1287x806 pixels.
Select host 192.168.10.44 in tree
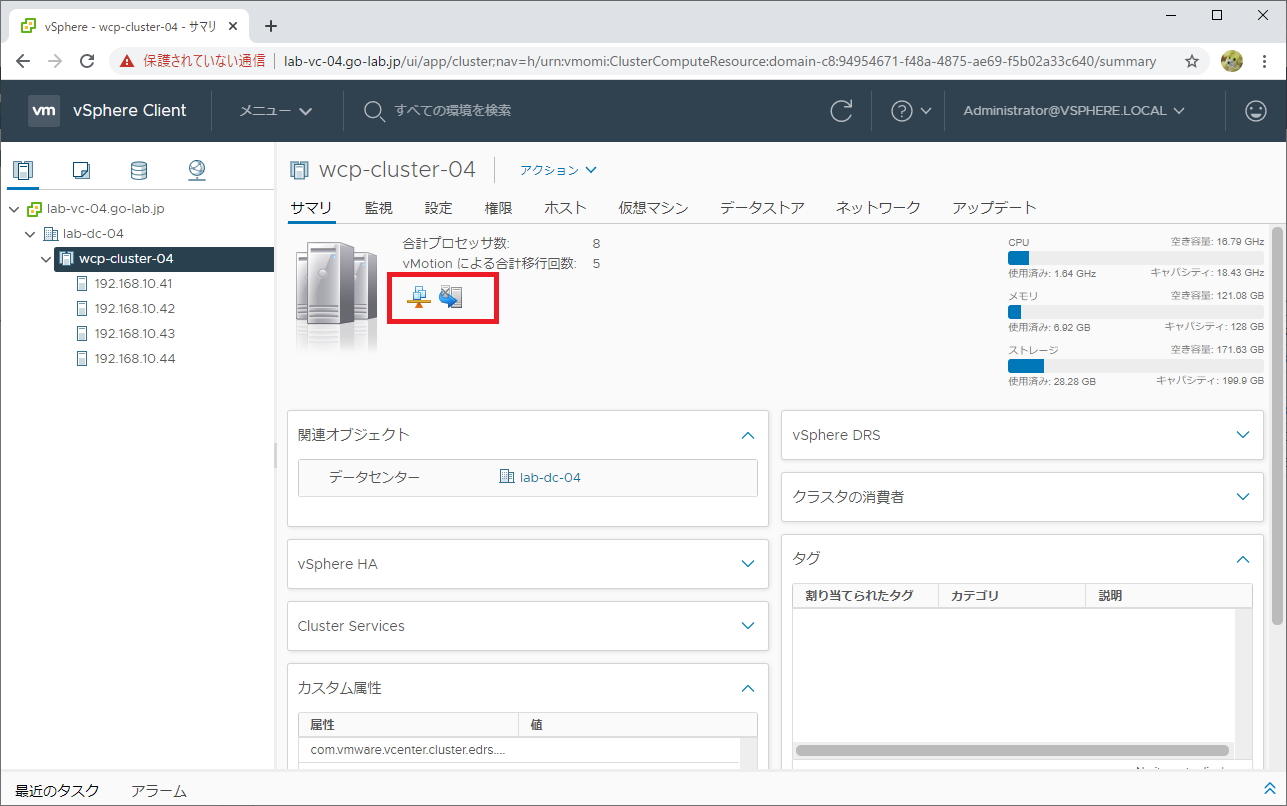click(134, 359)
